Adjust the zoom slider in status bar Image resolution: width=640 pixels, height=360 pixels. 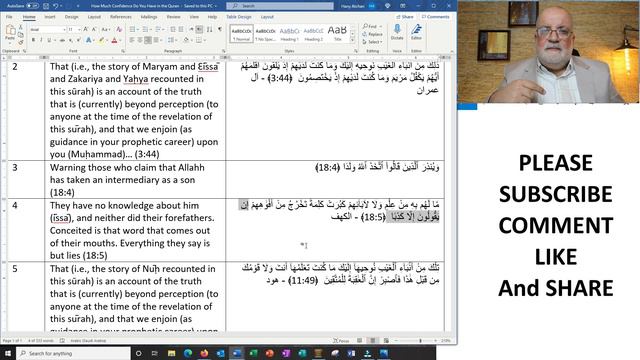coord(420,340)
